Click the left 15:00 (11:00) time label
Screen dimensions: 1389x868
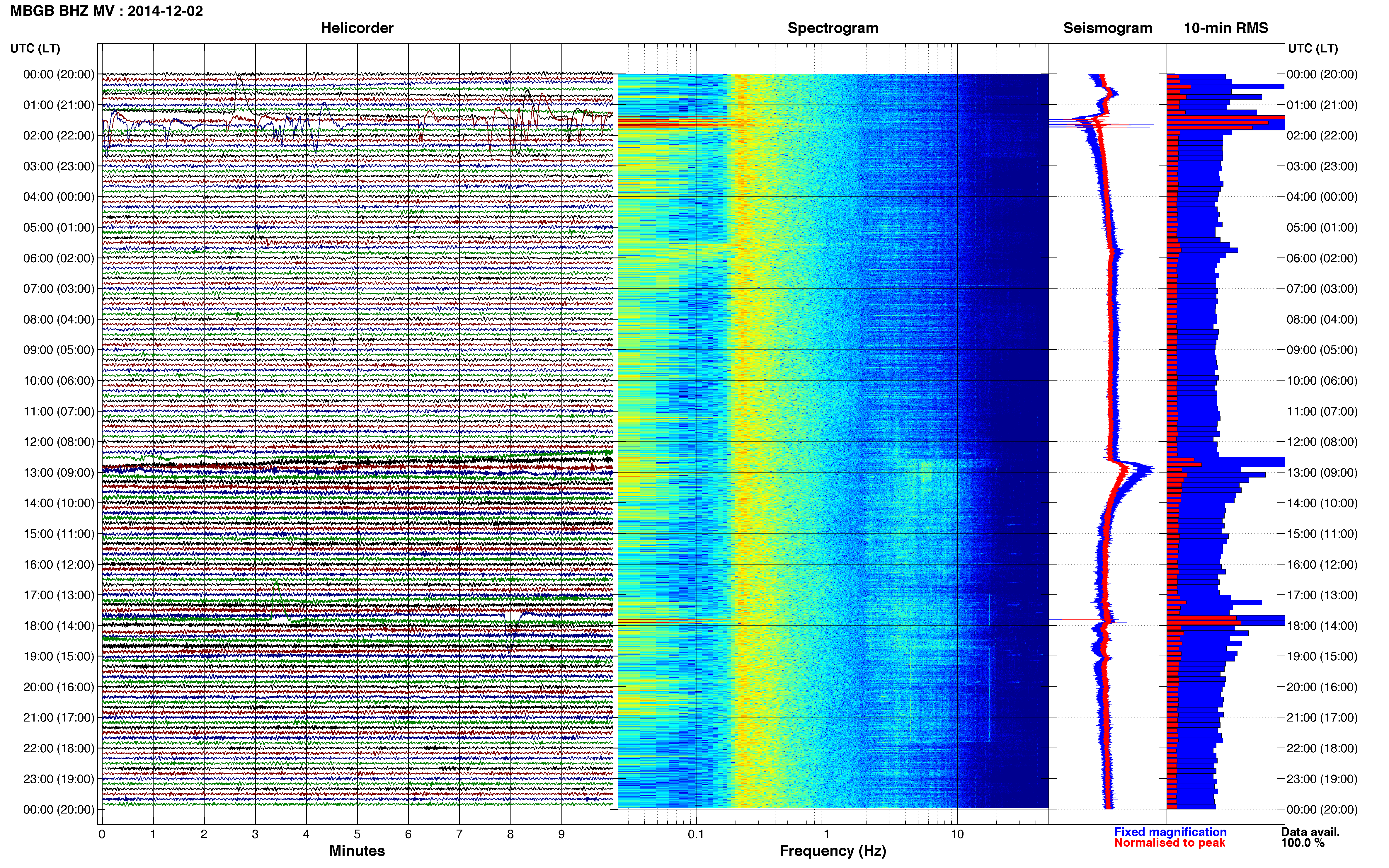59,534
